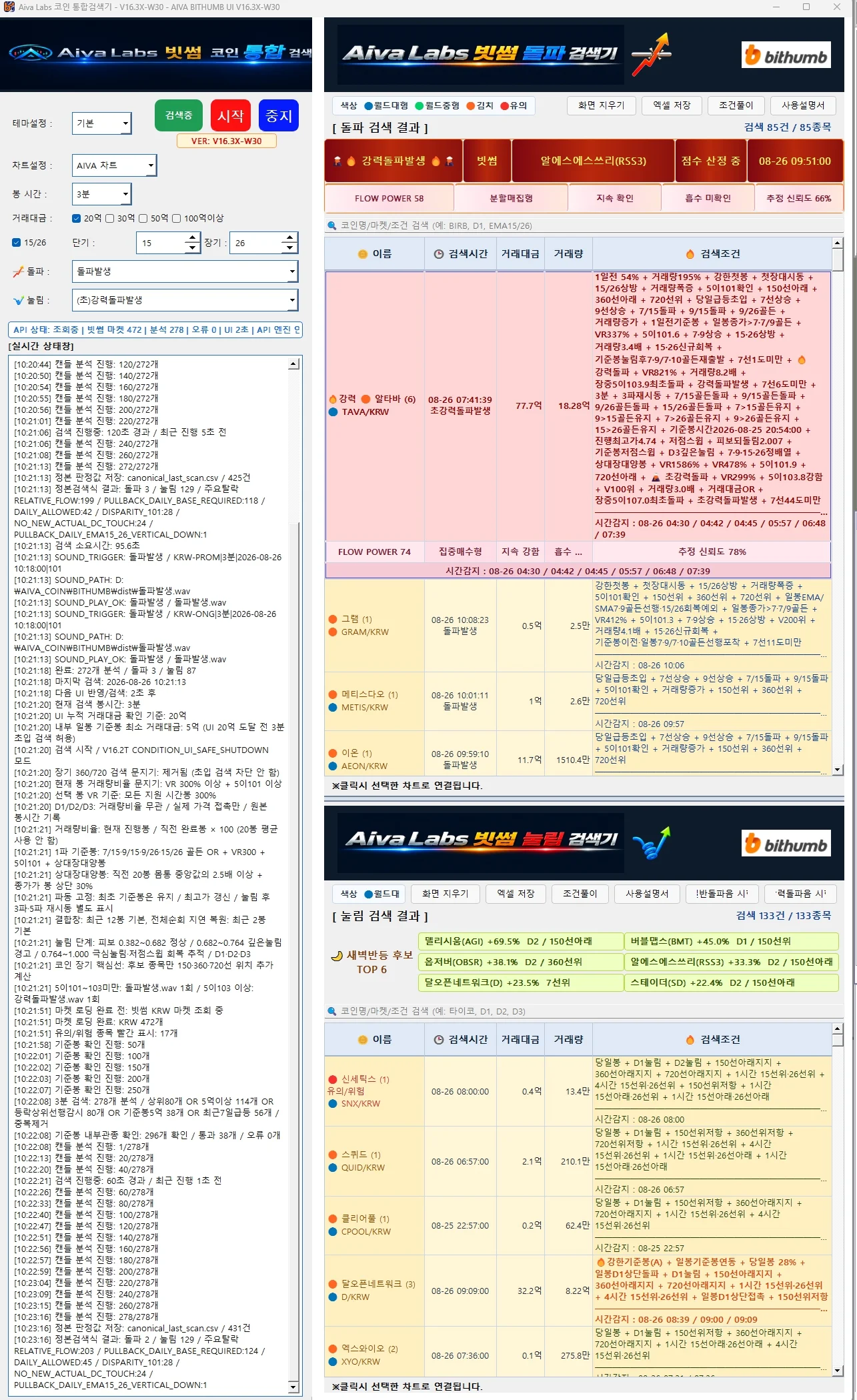Image resolution: width=857 pixels, height=1400 pixels.
Task: Click the blue check-arrow logo in 눌림 검색기 header
Action: coord(652,843)
